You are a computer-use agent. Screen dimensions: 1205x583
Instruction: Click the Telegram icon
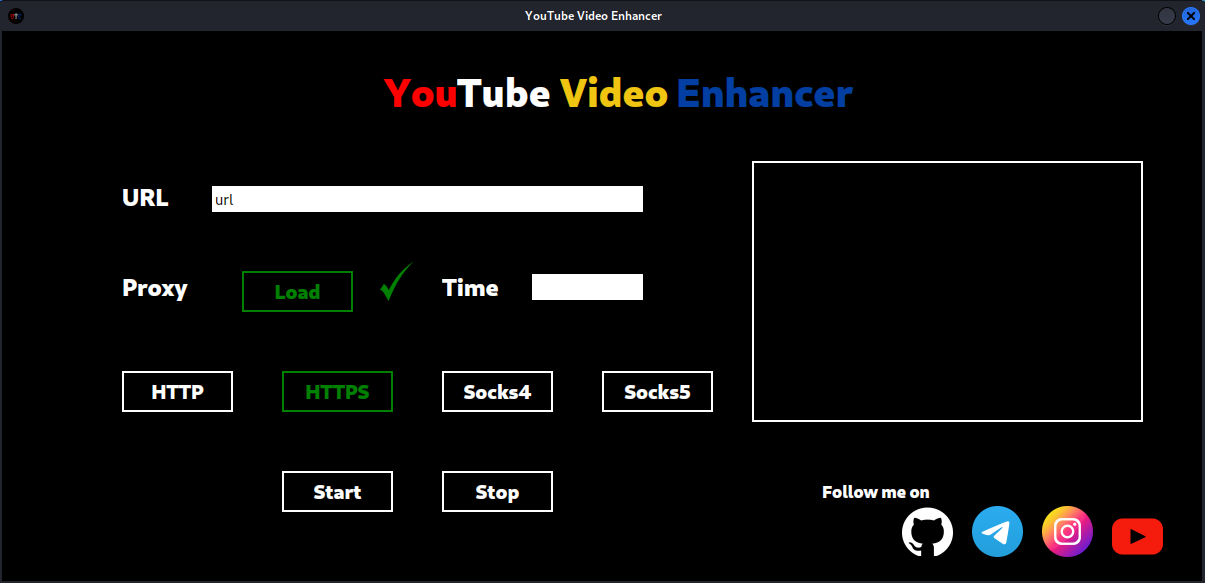[x=997, y=531]
